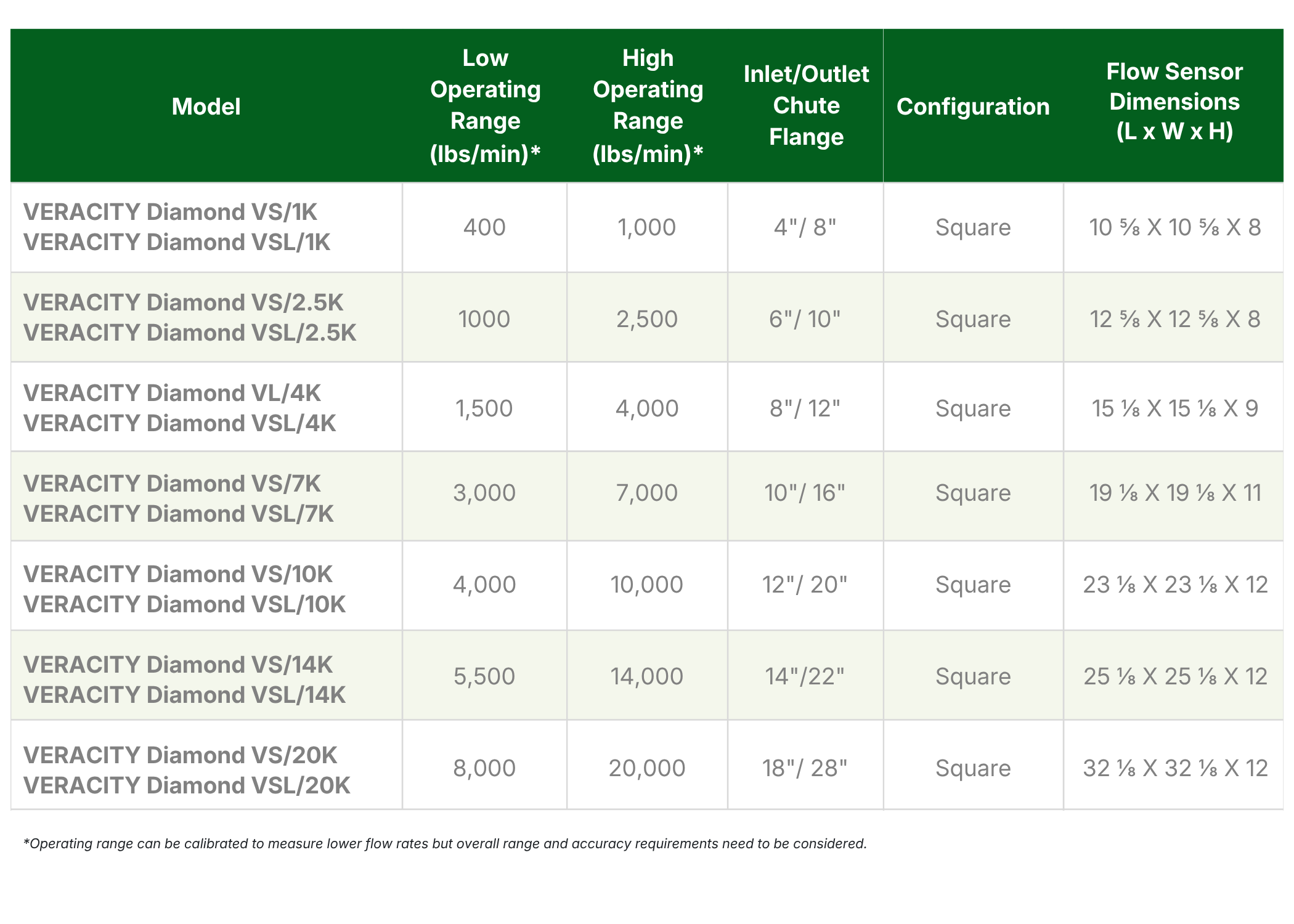The width and height of the screenshot is (1294, 924).
Task: Select dimensions 19 ⅛ X 19 ⅛ X 11
Action: (1174, 493)
